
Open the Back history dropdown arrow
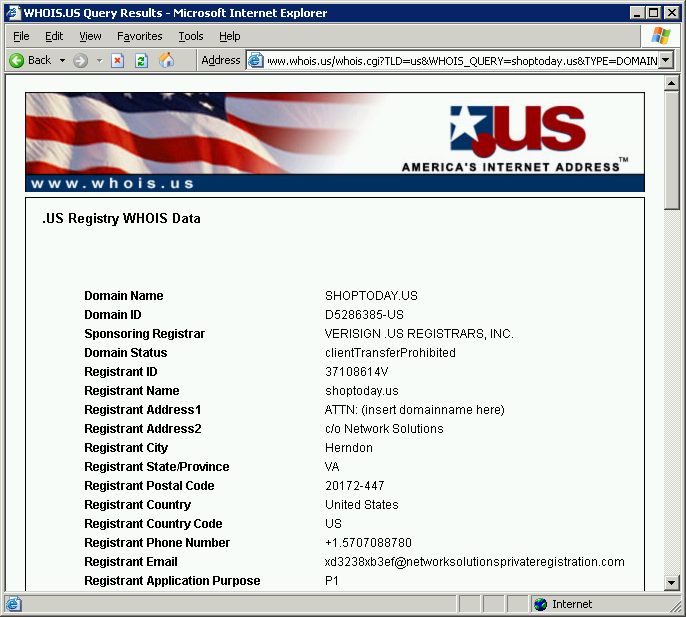click(x=63, y=60)
